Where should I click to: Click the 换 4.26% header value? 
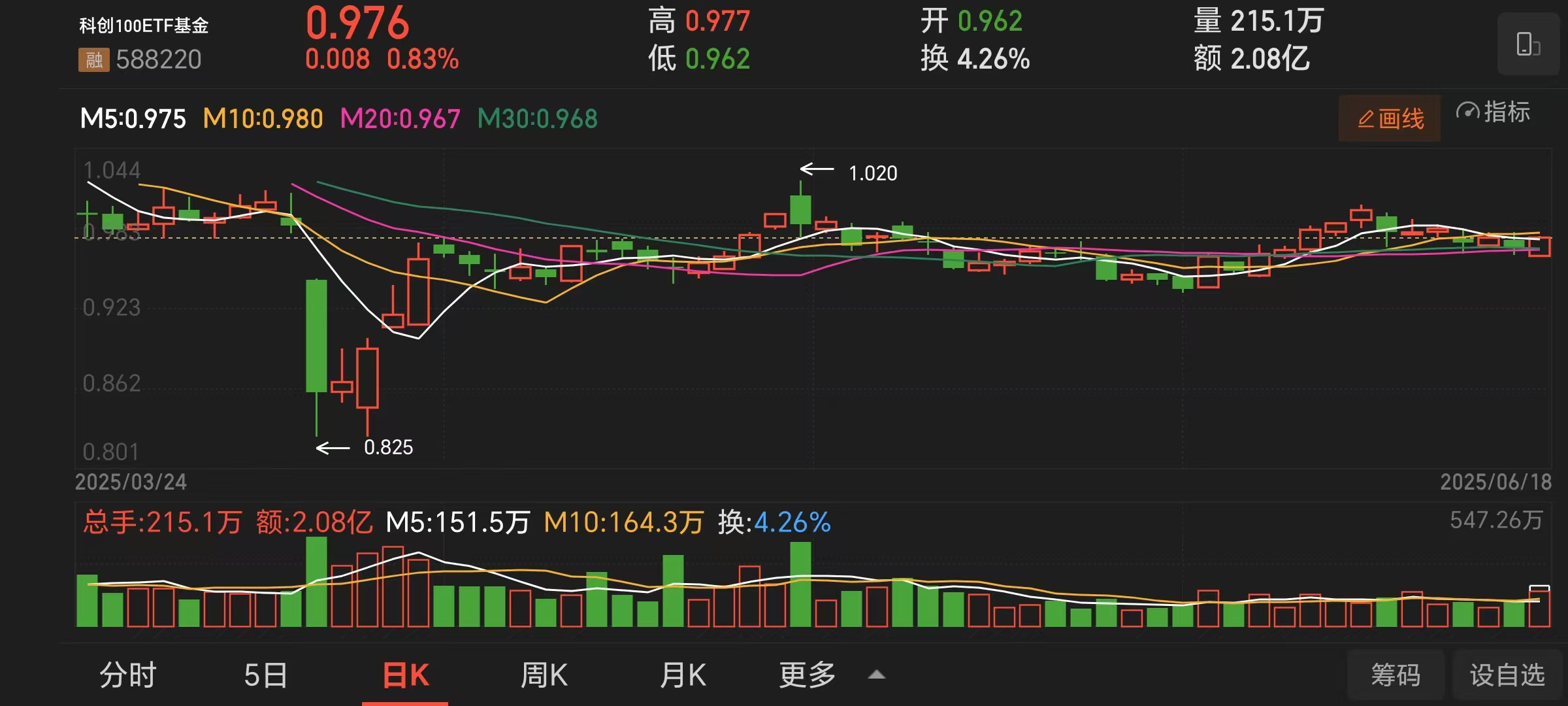coord(975,59)
